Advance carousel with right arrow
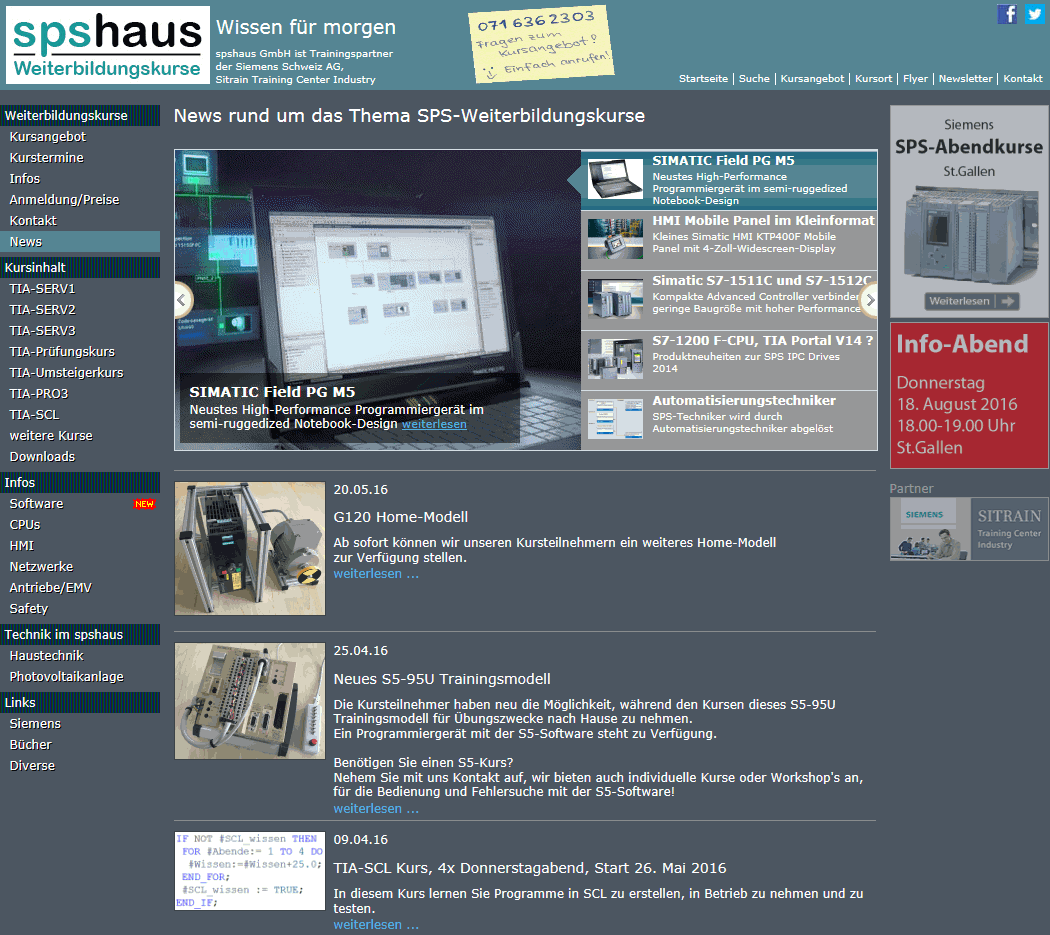This screenshot has height=935, width=1050. pyautogui.click(x=869, y=300)
